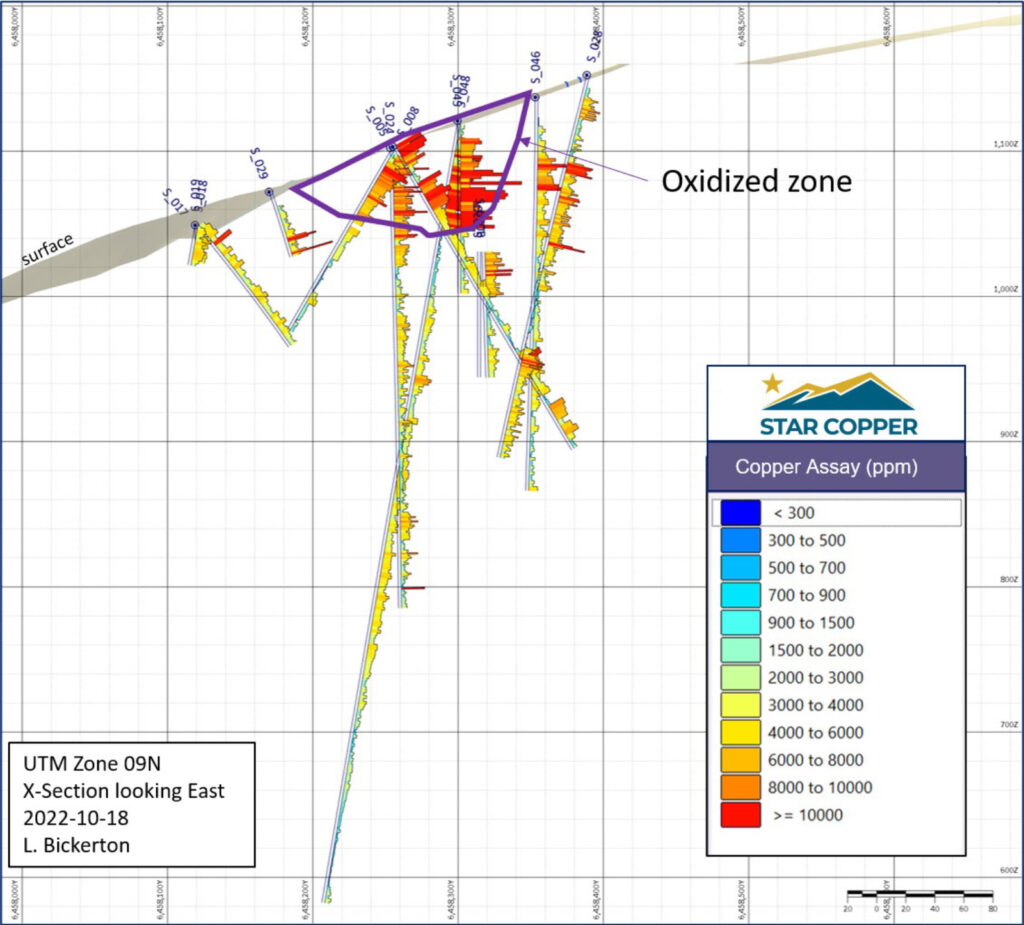Click the 'STAR COPPER' logo text
This screenshot has width=1024, height=925.
tap(838, 426)
